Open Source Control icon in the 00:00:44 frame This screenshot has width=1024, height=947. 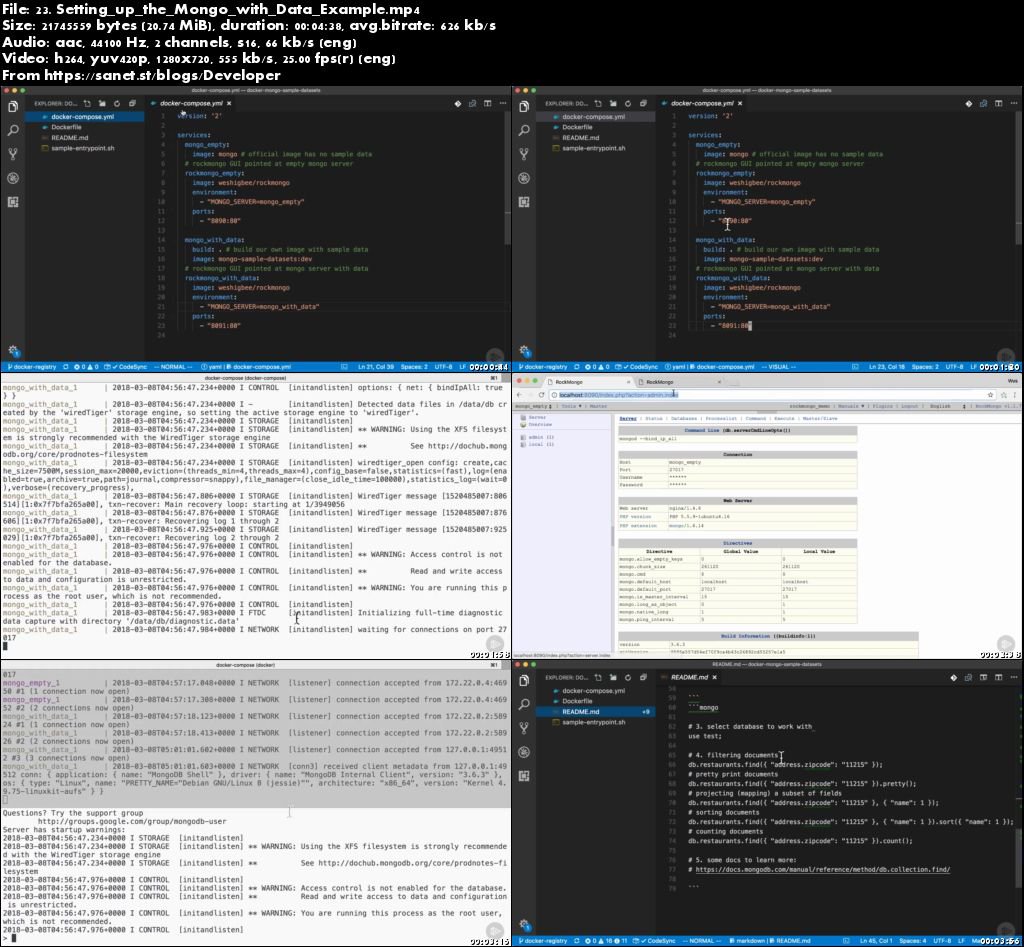(x=13, y=154)
